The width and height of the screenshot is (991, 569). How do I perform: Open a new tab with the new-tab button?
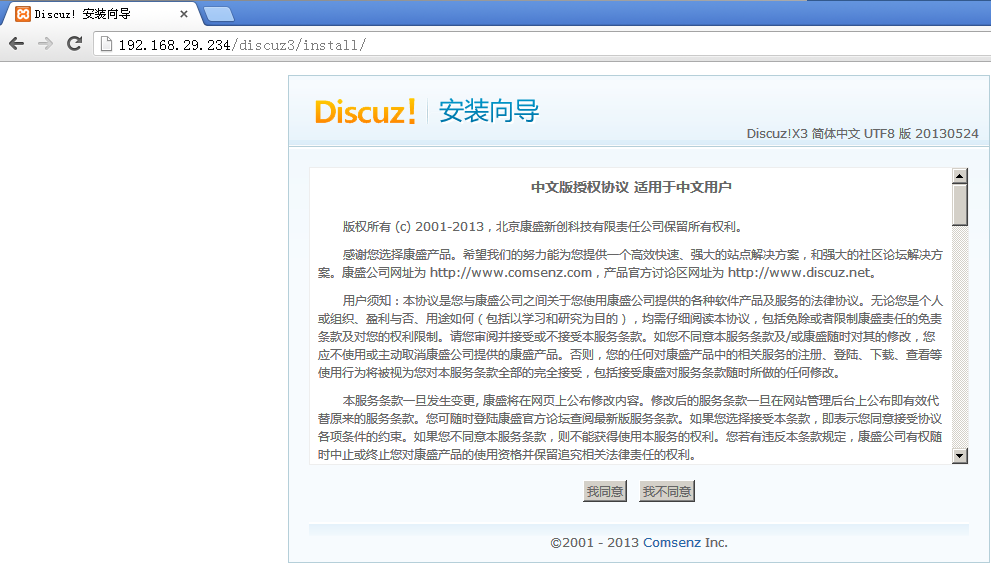tap(219, 14)
